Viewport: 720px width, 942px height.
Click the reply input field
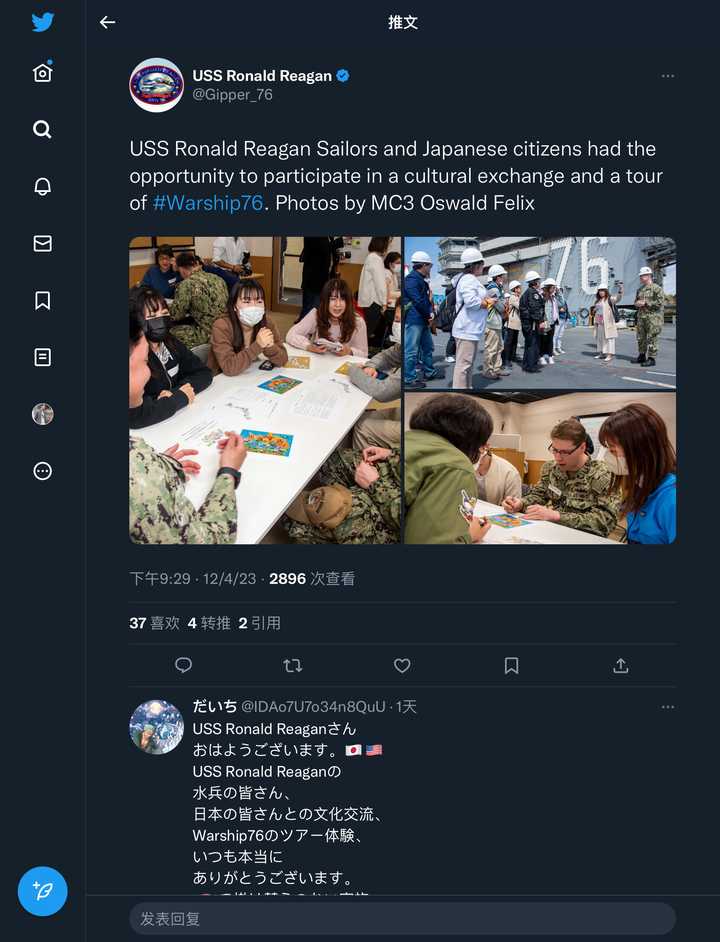403,919
